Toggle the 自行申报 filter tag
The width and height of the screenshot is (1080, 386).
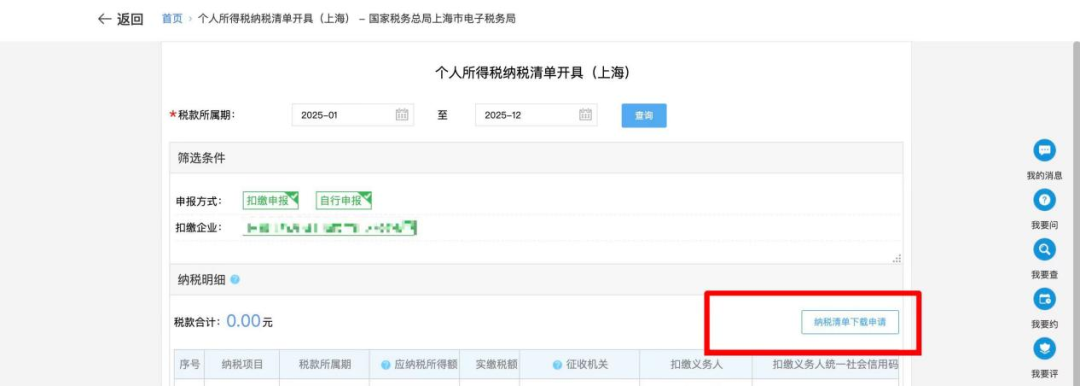(x=344, y=201)
